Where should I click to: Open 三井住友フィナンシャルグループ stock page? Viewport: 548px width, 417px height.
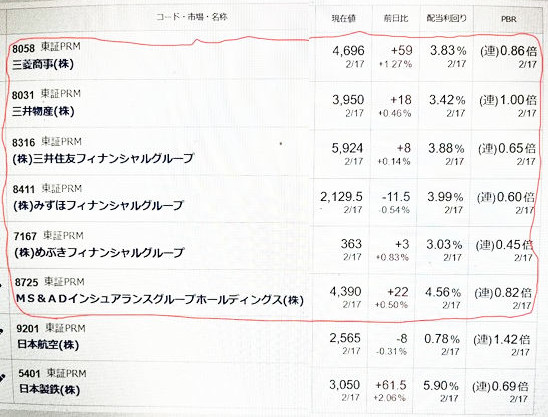pyautogui.click(x=103, y=159)
